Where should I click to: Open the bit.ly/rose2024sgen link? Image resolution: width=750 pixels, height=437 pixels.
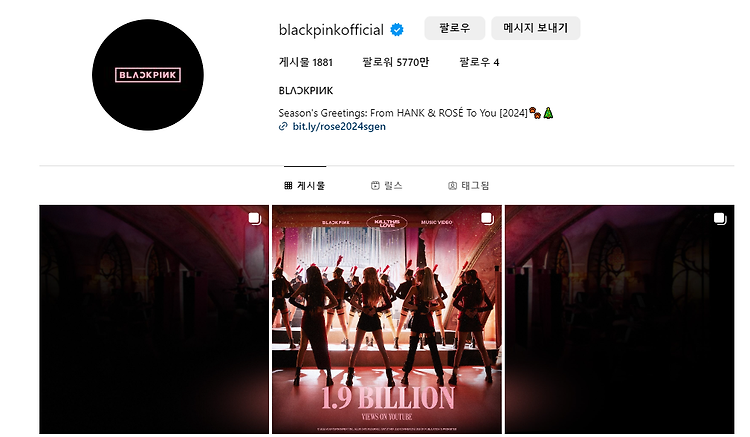(339, 126)
